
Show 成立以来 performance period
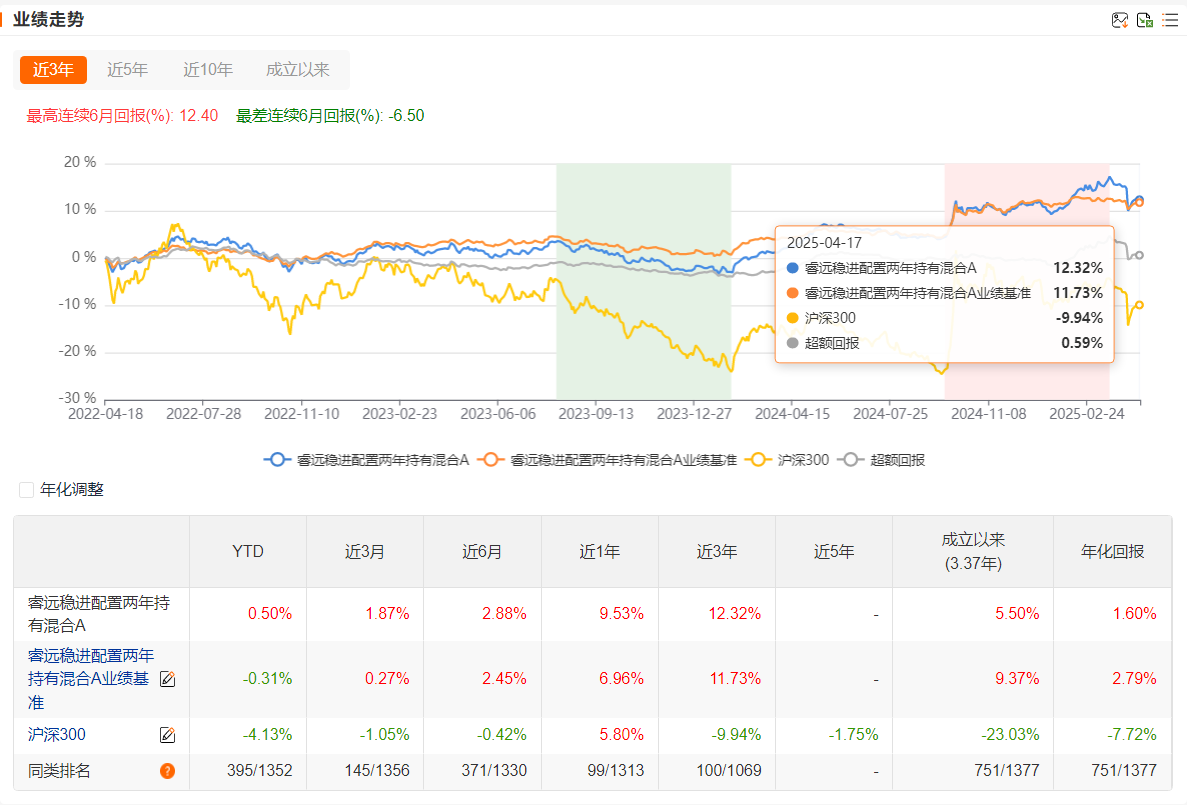pyautogui.click(x=297, y=70)
